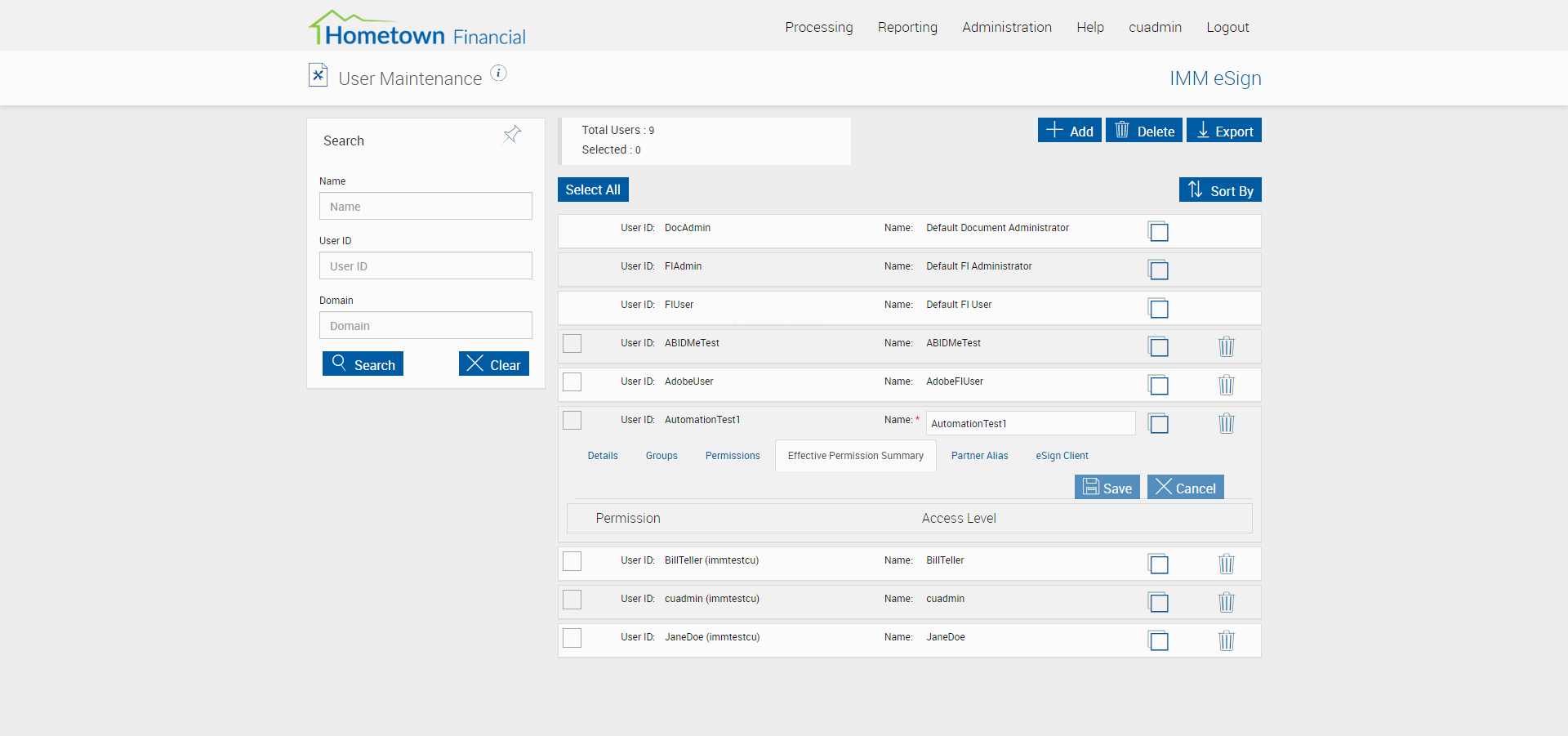Image resolution: width=1568 pixels, height=736 pixels.
Task: Focus the Name search field
Action: pos(425,206)
